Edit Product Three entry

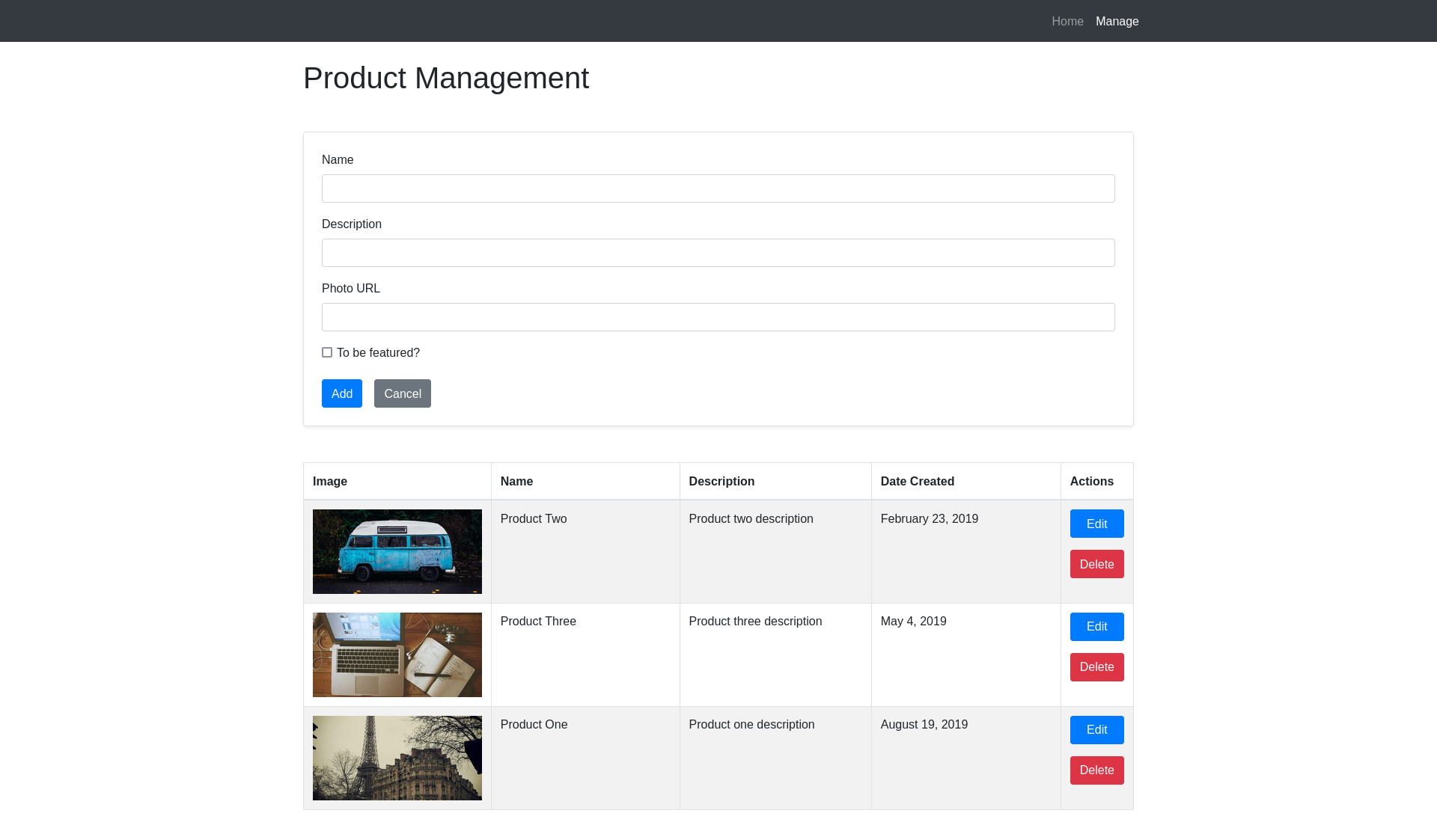coord(1096,627)
